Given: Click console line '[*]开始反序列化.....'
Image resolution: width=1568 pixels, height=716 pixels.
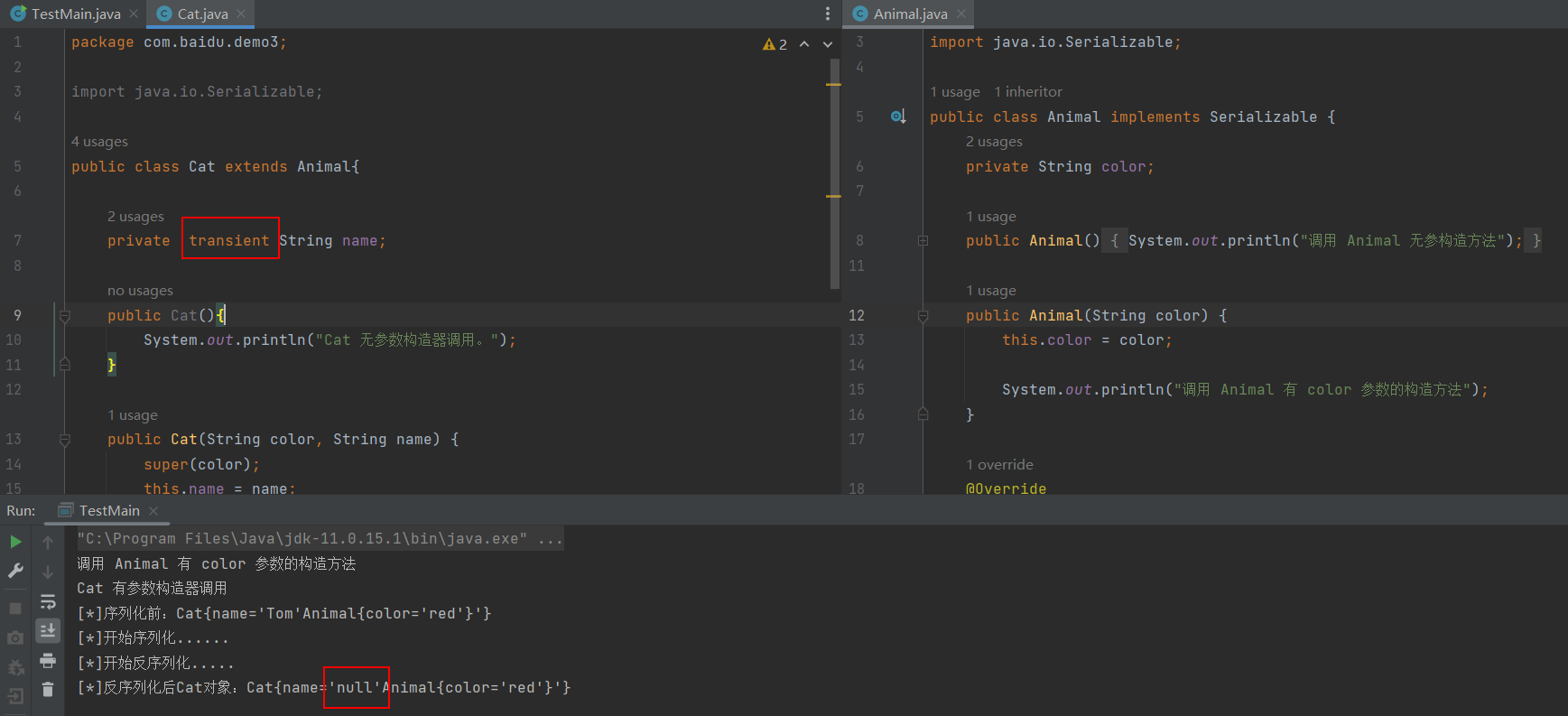Looking at the screenshot, I should pos(155,664).
